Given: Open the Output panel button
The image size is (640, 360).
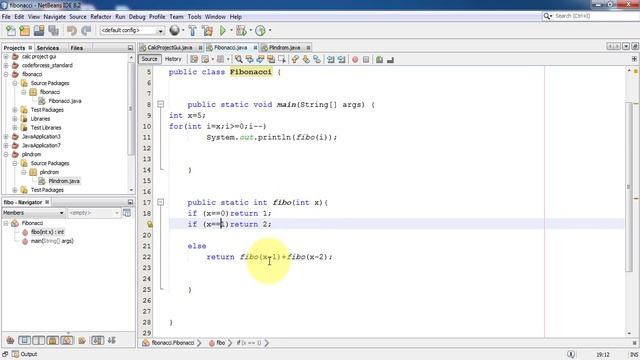Looking at the screenshot, I should coord(25,354).
